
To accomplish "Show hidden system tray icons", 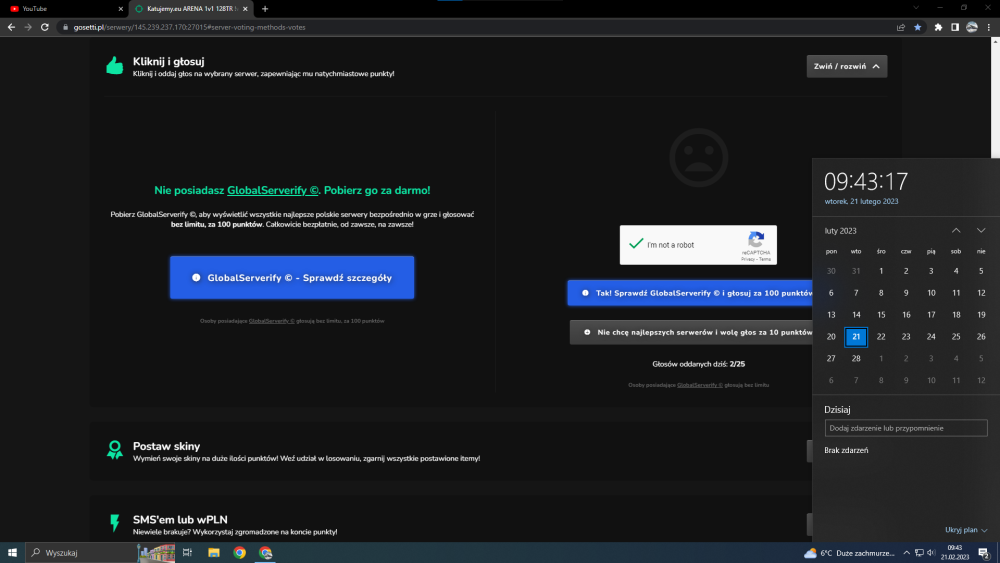I will 906,553.
